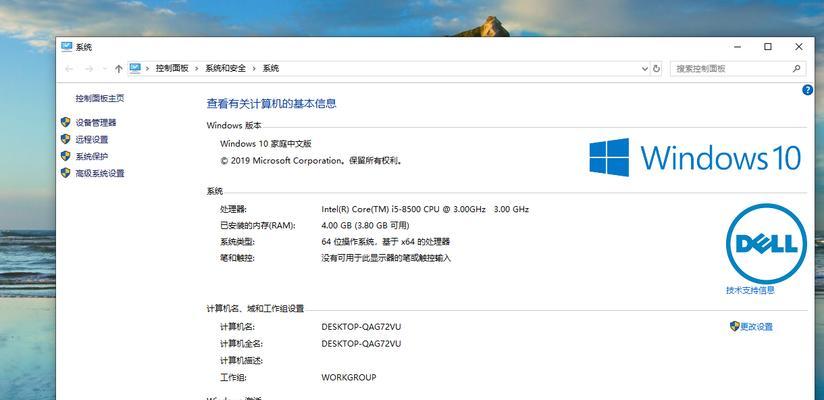Click the magnifier search icon
The image size is (824, 400).
797,68
